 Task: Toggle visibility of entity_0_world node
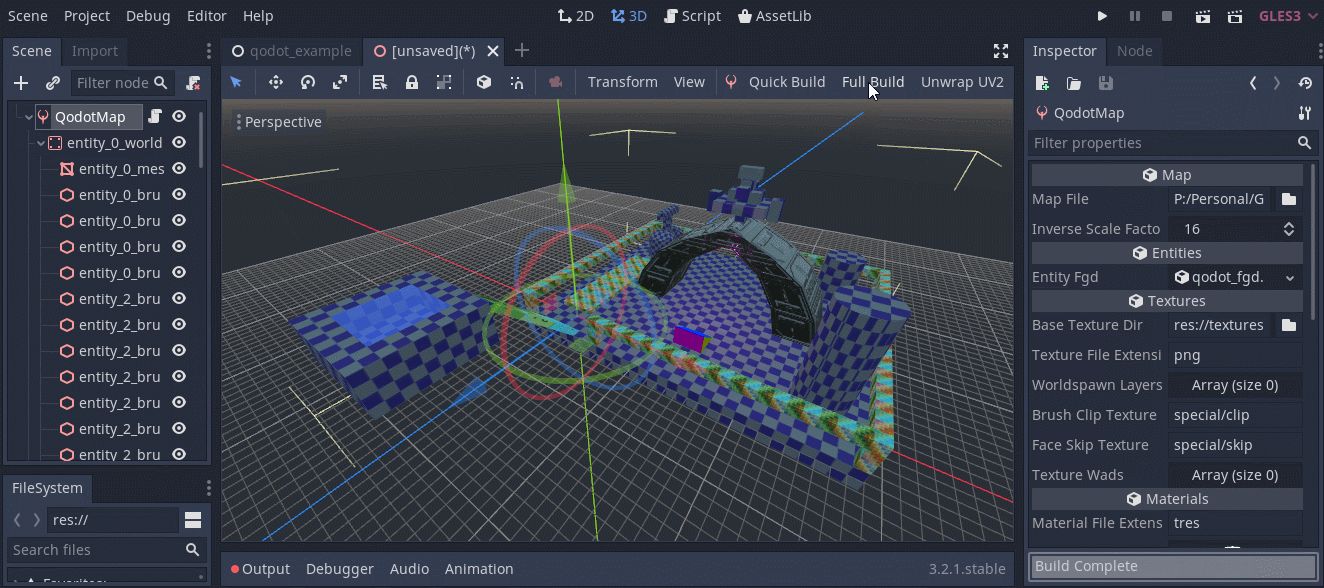[179, 143]
